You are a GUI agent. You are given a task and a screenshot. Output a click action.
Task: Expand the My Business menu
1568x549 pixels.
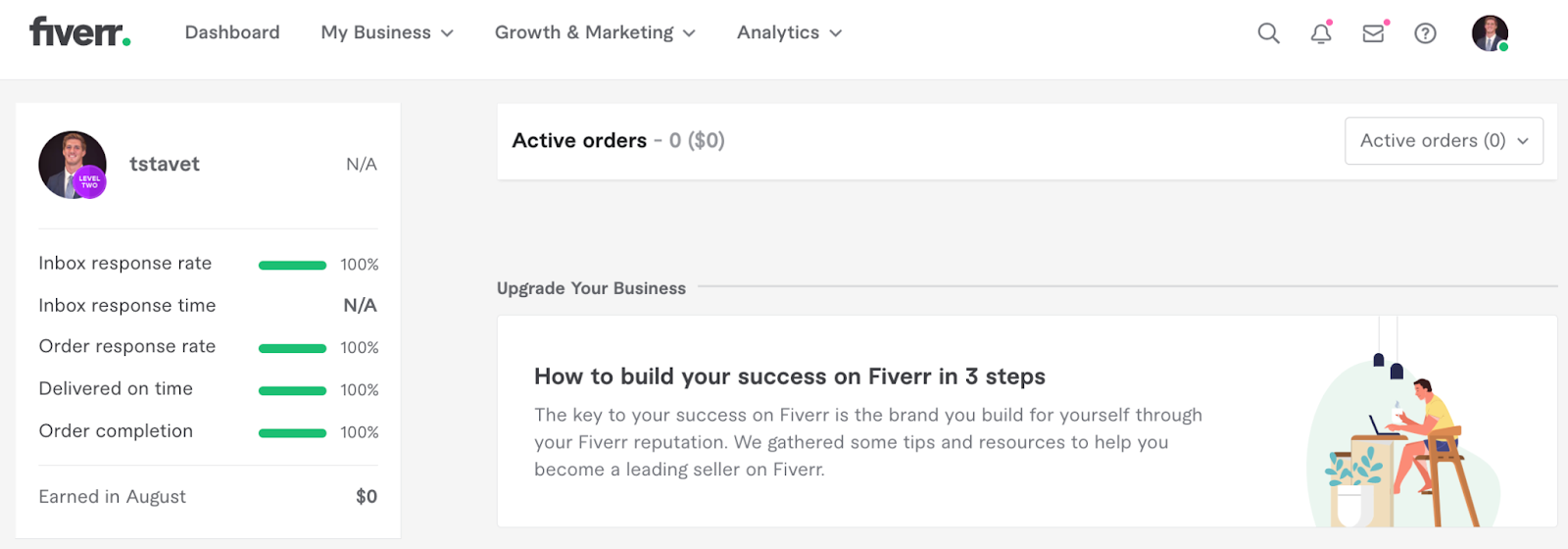click(x=387, y=32)
